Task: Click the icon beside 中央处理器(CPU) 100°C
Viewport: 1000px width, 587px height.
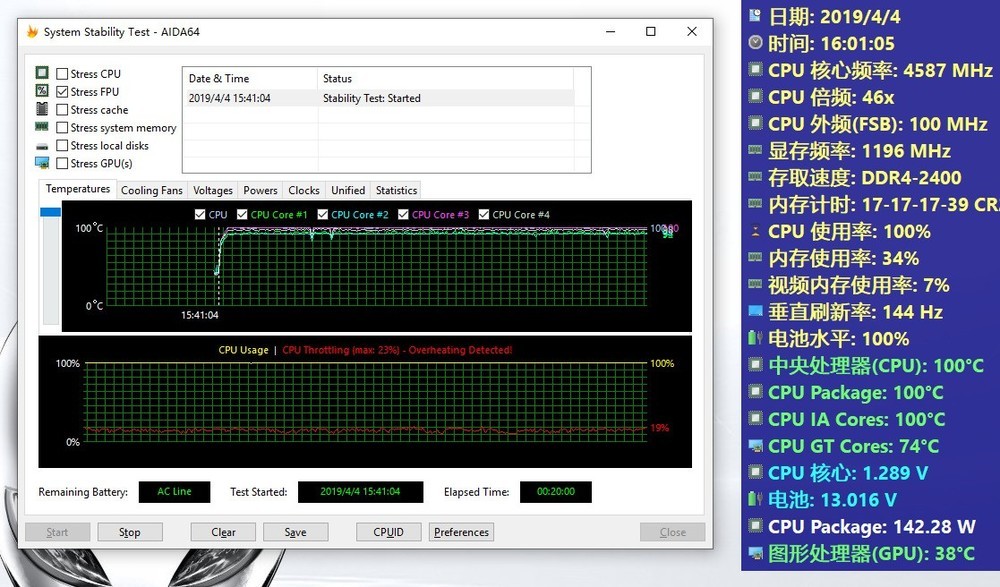Action: tap(755, 364)
